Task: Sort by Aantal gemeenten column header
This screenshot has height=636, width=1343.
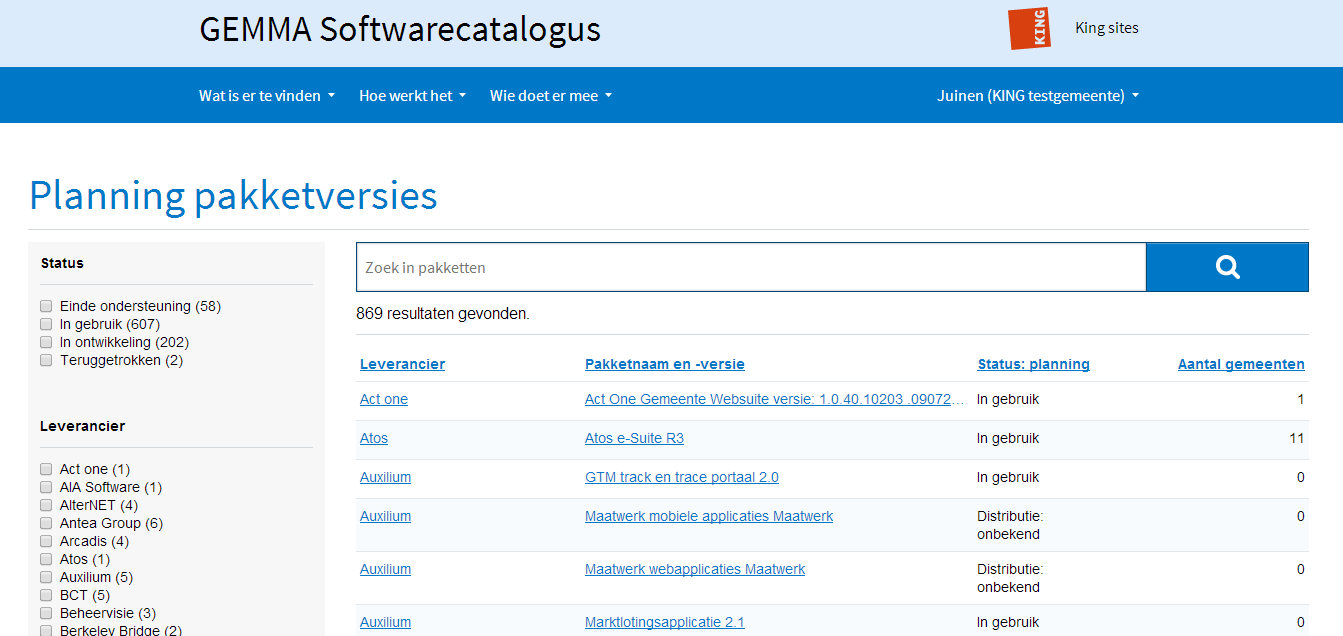Action: pos(1241,364)
